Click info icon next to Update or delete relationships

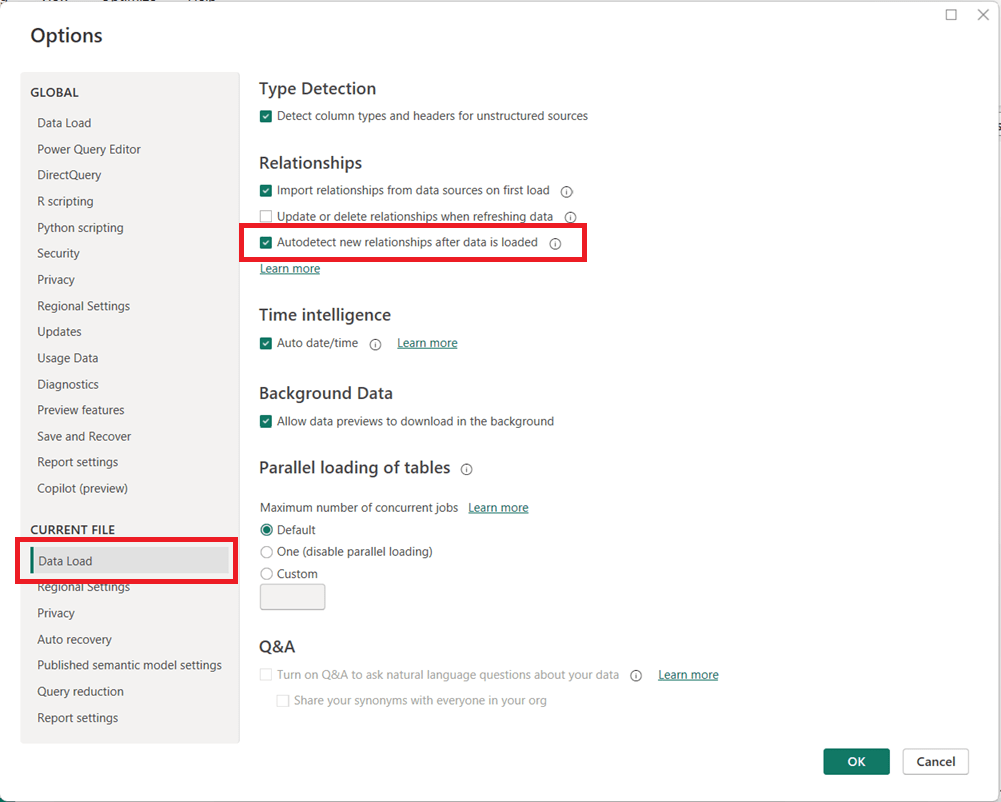click(570, 217)
